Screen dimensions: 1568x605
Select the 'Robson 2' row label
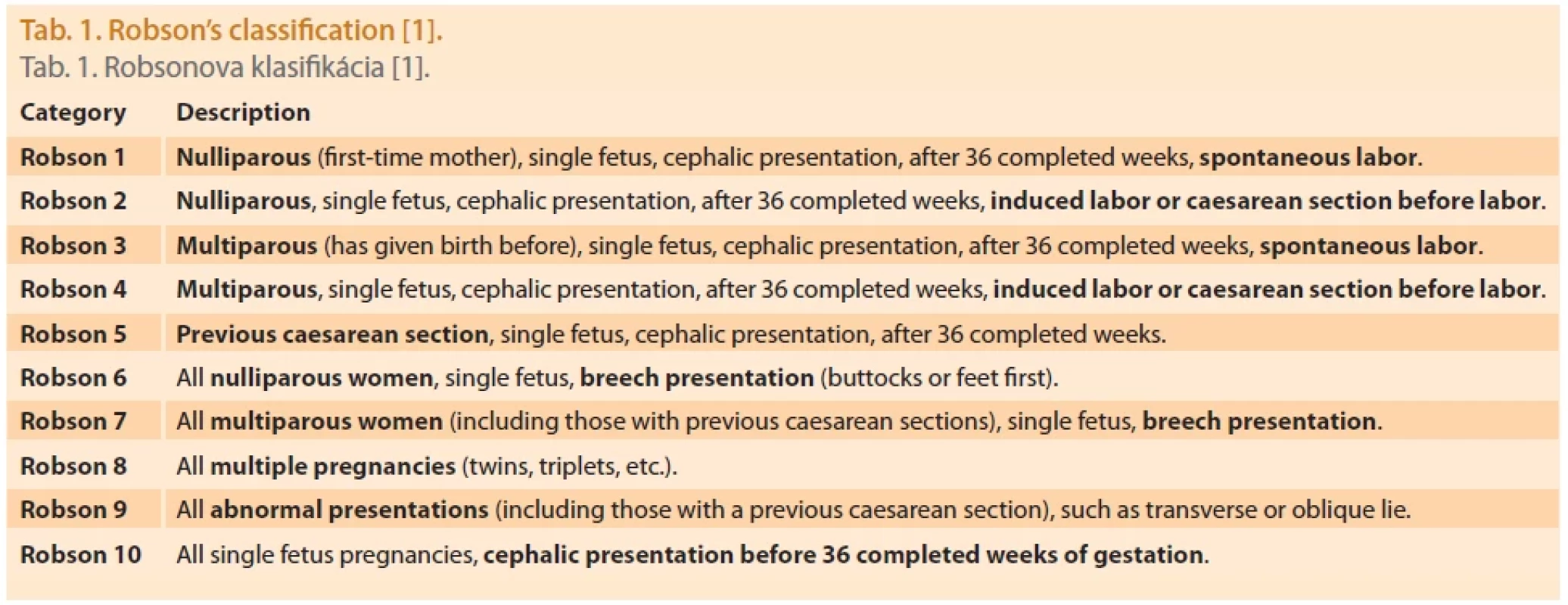(73, 201)
